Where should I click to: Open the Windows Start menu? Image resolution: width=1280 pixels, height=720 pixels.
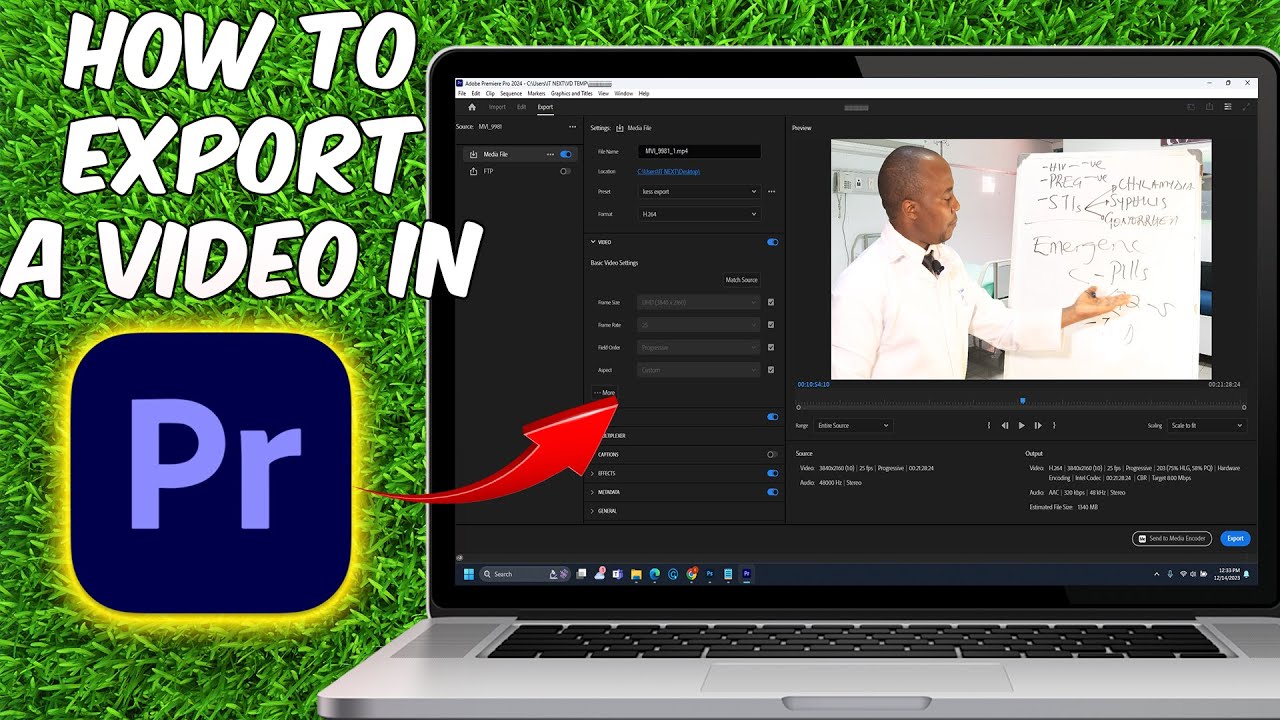[469, 574]
